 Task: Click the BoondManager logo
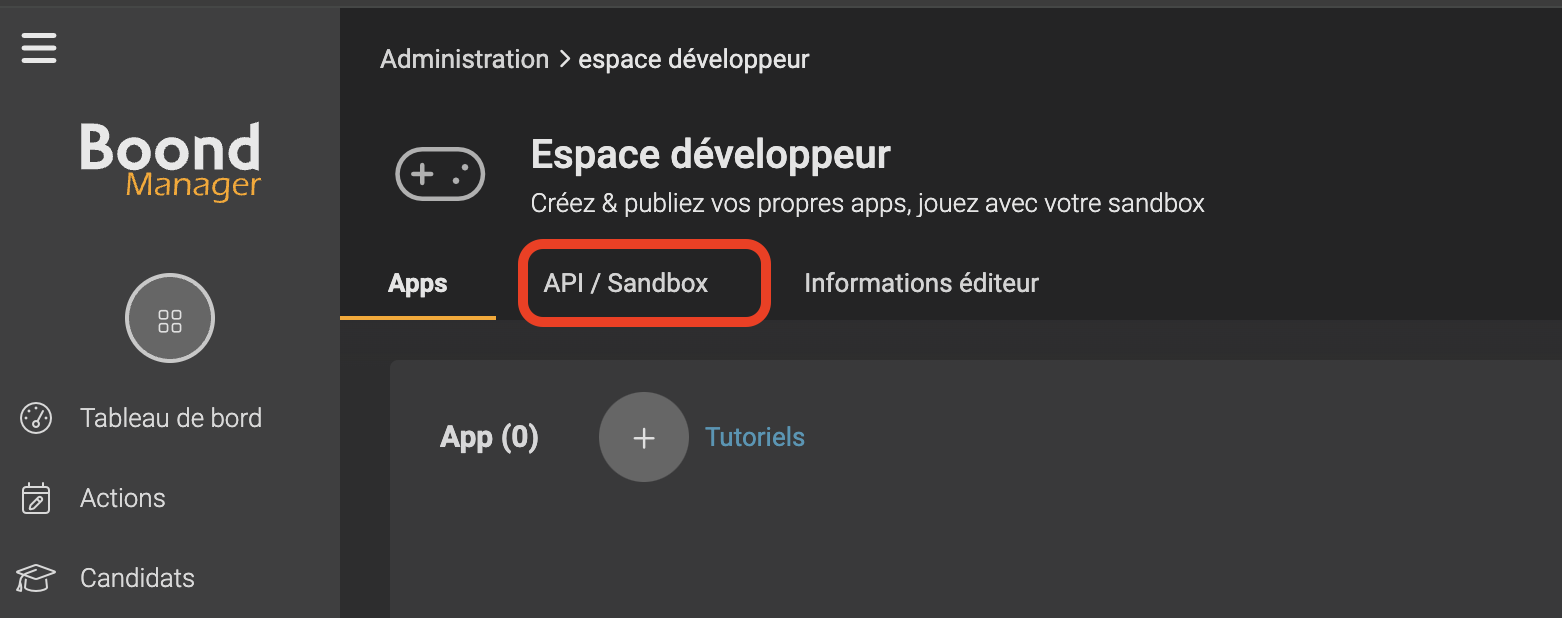[170, 160]
